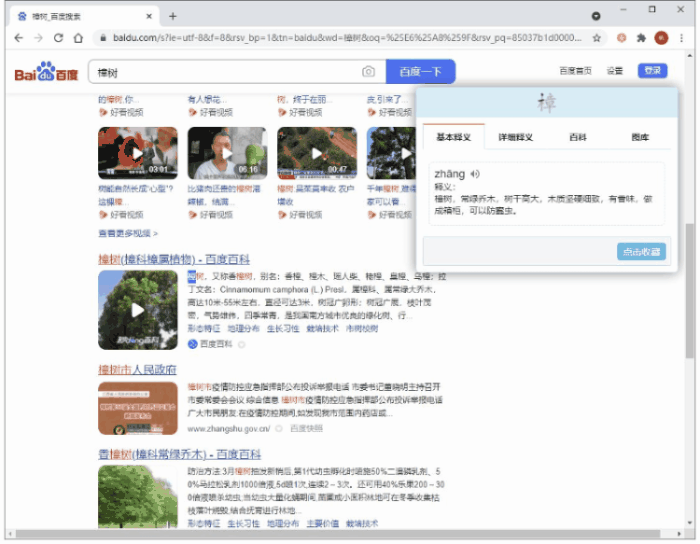Go to the browser home page
Image resolution: width=700 pixels, height=544 pixels.
tap(78, 38)
